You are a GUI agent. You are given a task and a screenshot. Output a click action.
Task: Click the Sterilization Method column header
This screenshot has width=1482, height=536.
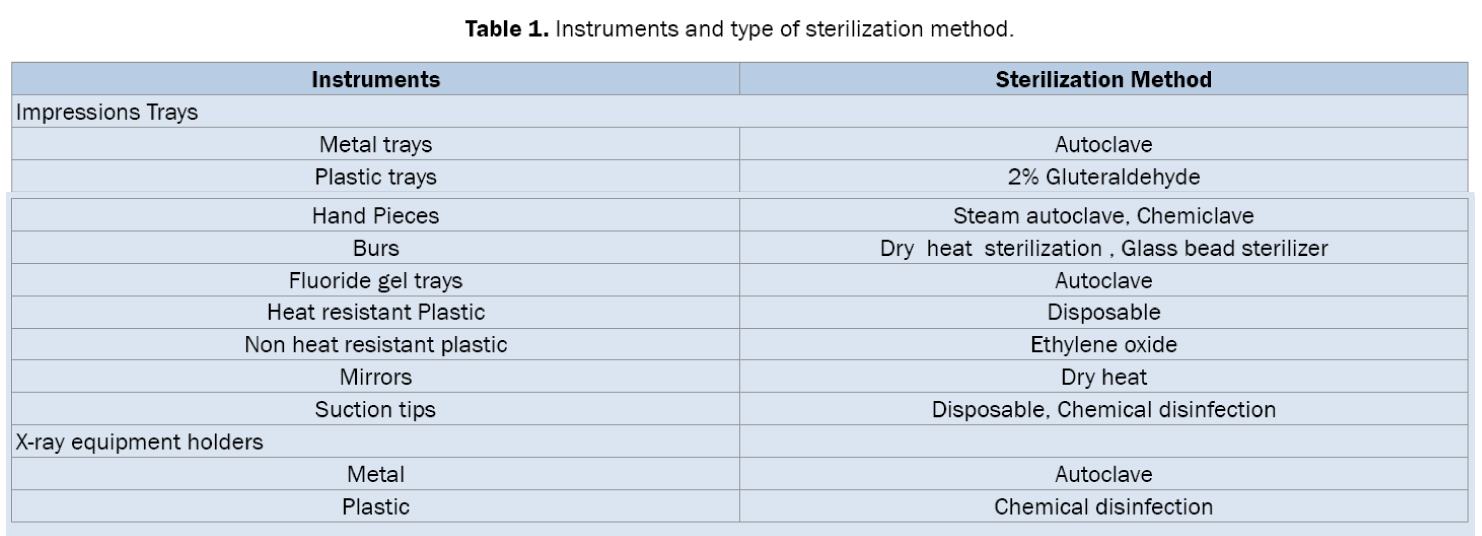point(1104,80)
